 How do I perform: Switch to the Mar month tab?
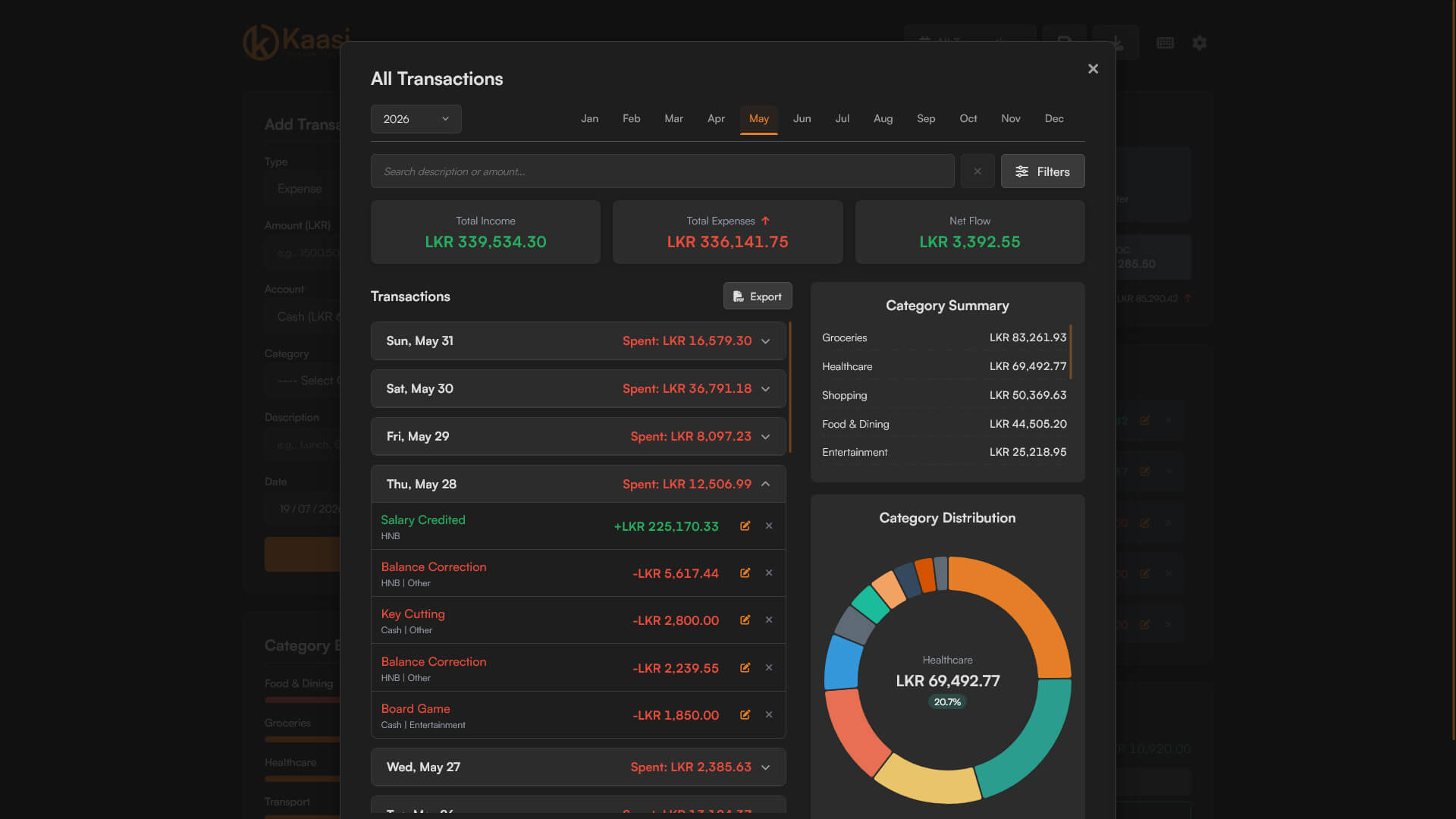coord(673,119)
